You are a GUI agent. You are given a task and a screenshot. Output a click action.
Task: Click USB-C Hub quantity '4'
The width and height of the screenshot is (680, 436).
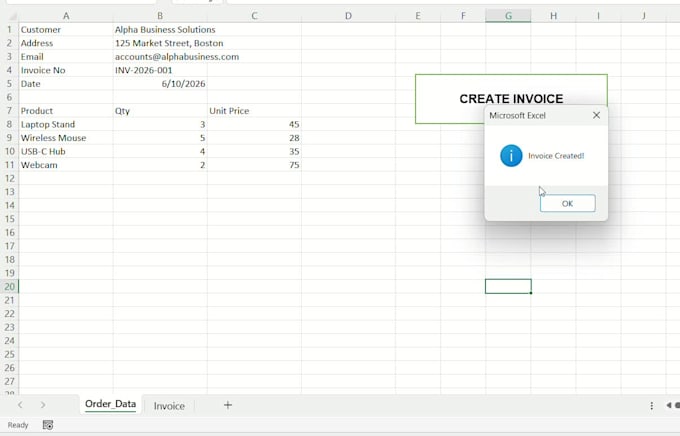[x=160, y=151]
